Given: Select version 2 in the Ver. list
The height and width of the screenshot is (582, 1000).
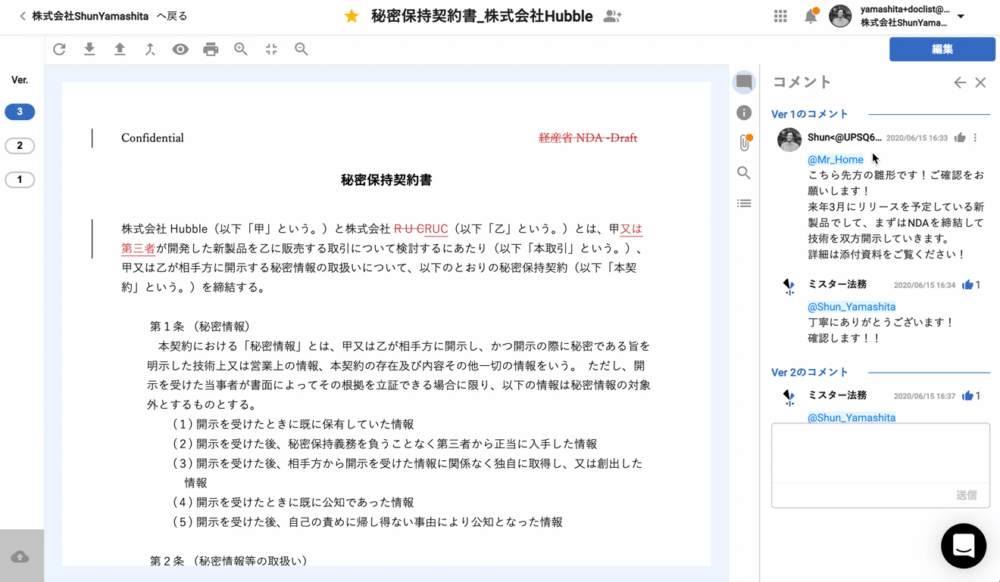Looking at the screenshot, I should point(20,145).
